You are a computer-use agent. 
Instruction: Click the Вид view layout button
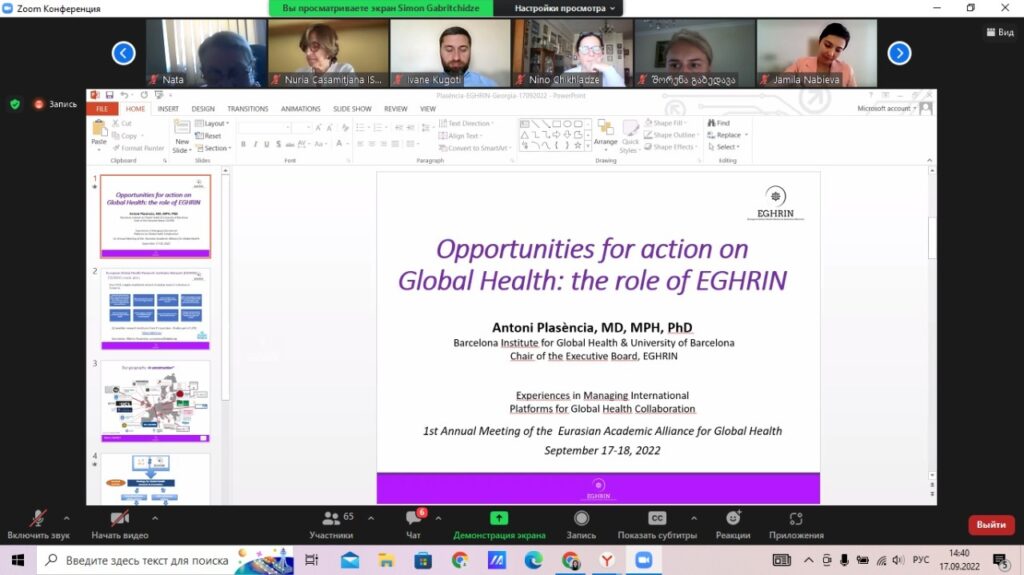[1000, 32]
